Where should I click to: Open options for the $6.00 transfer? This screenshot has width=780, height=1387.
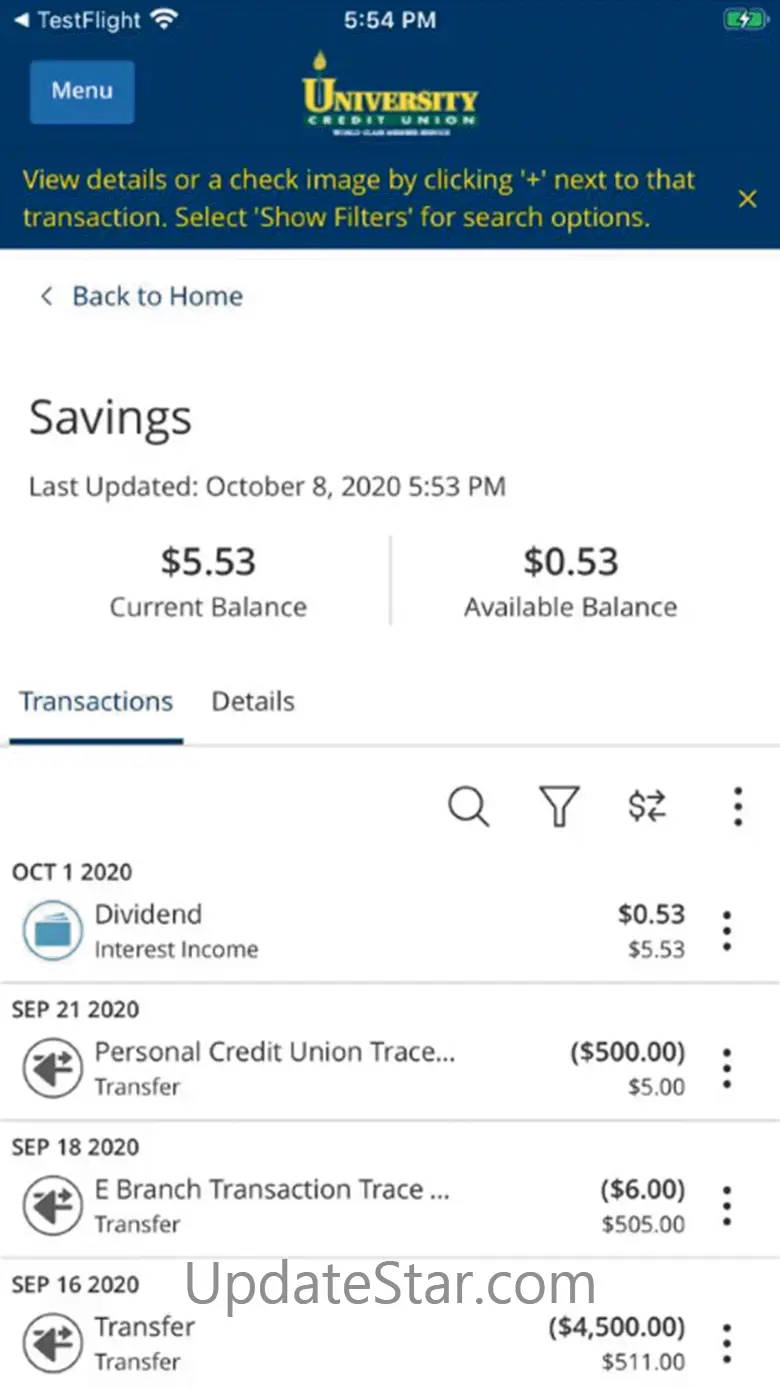tap(727, 1206)
